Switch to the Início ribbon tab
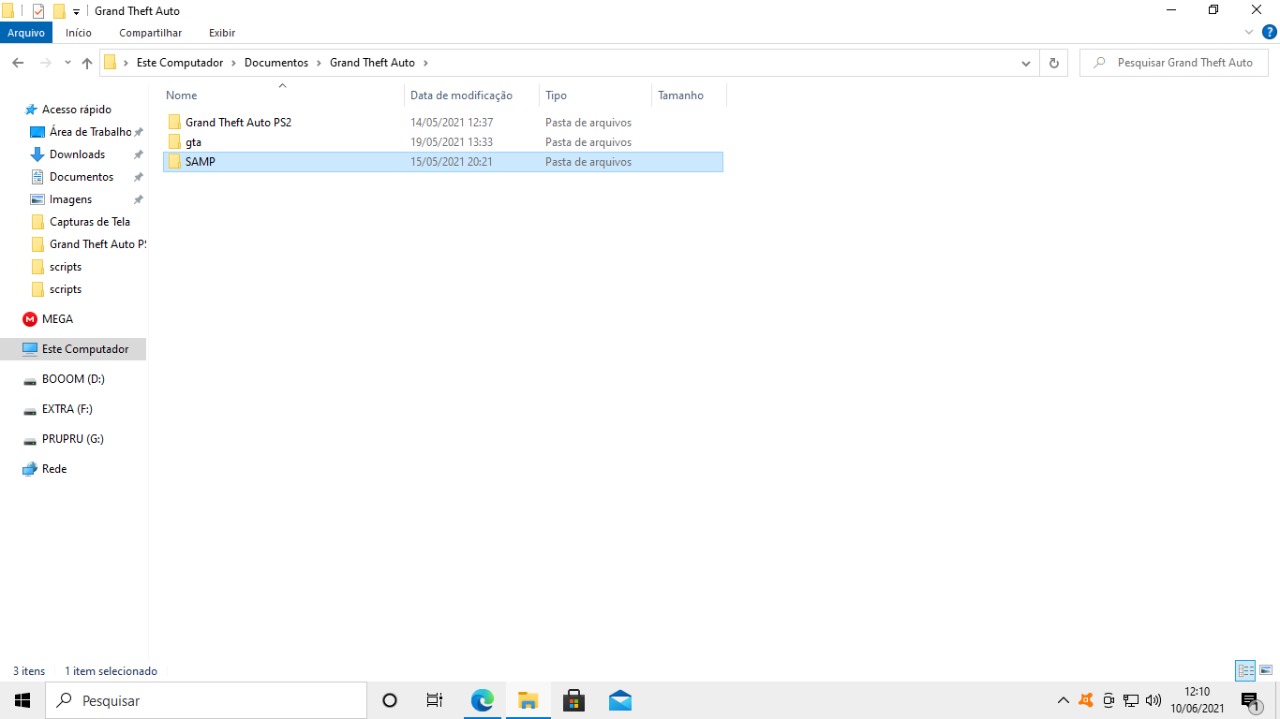This screenshot has height=719, width=1280. [78, 33]
